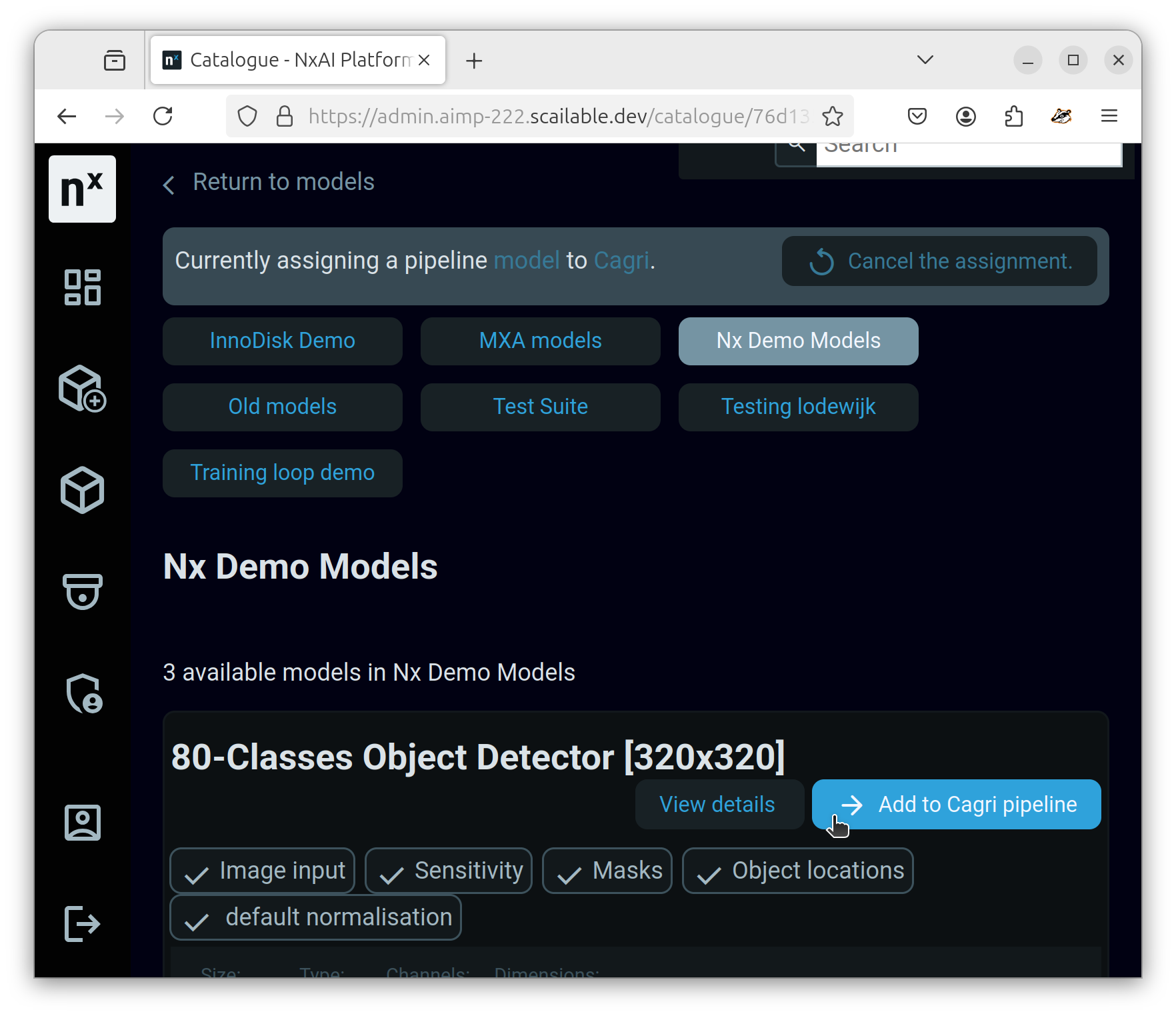Open the dome camera devices sidebar icon
Viewport: 1176px width, 1016px height.
[x=82, y=591]
